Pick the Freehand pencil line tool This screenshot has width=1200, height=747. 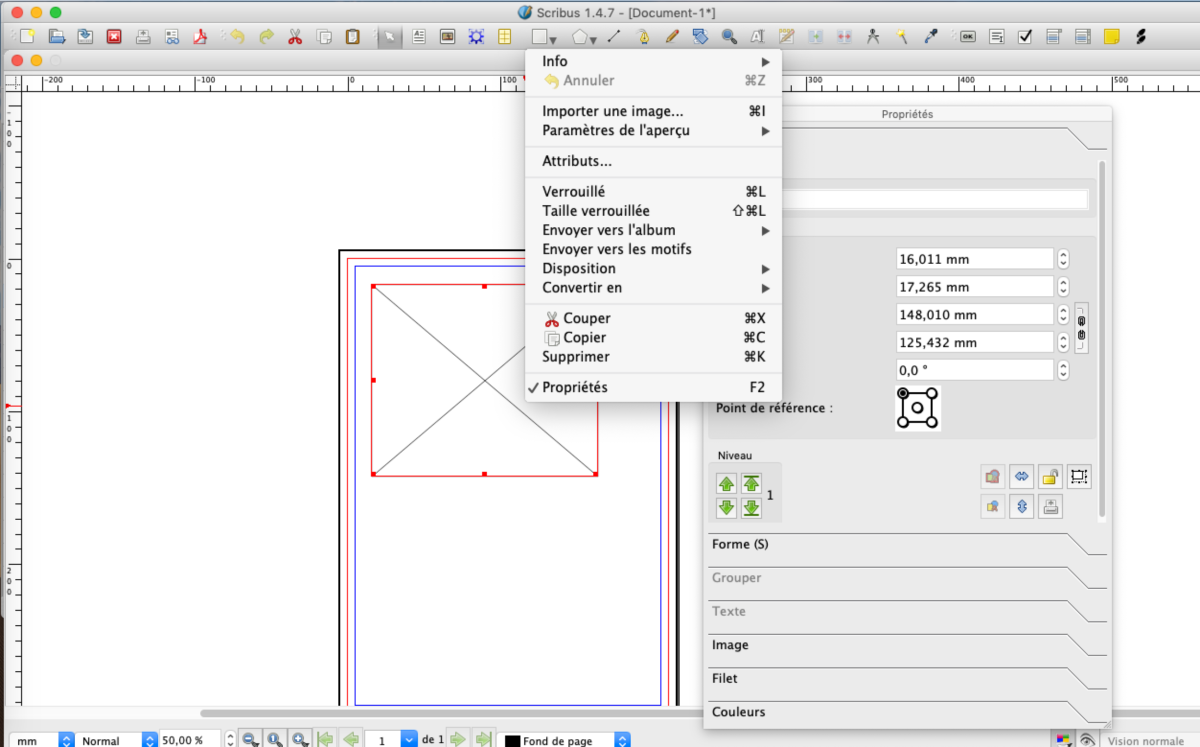point(672,37)
